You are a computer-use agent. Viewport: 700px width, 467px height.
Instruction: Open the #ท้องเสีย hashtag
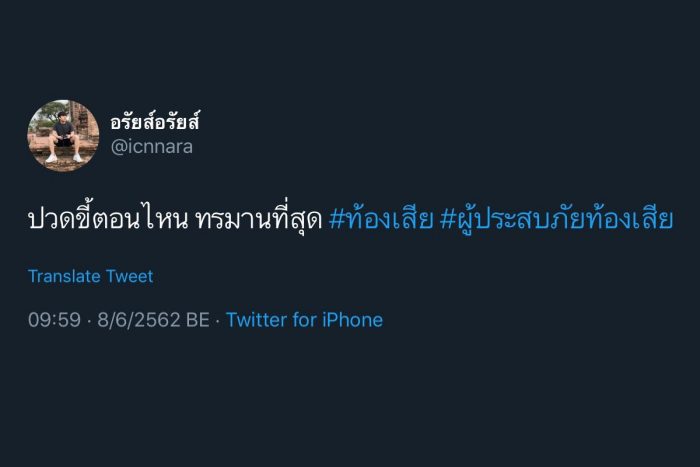coord(381,219)
